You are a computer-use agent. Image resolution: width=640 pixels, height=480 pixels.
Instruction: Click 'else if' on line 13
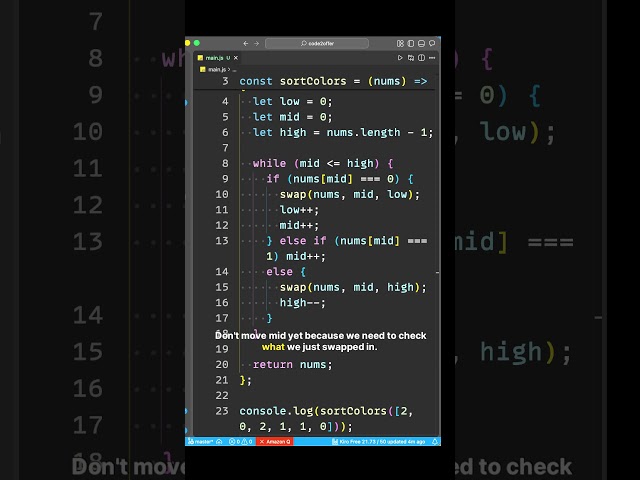303,241
